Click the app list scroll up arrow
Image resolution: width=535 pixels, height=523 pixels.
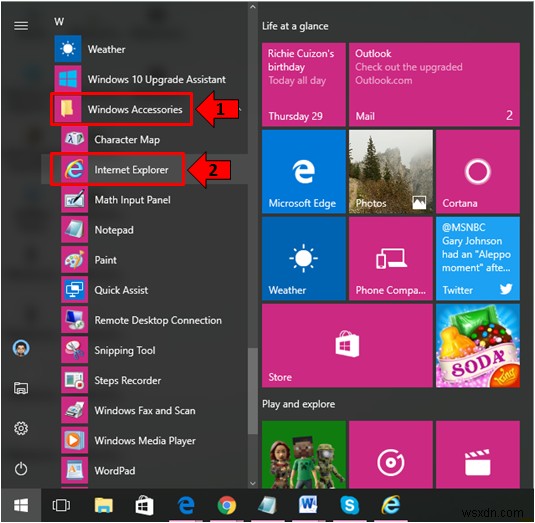pos(252,6)
